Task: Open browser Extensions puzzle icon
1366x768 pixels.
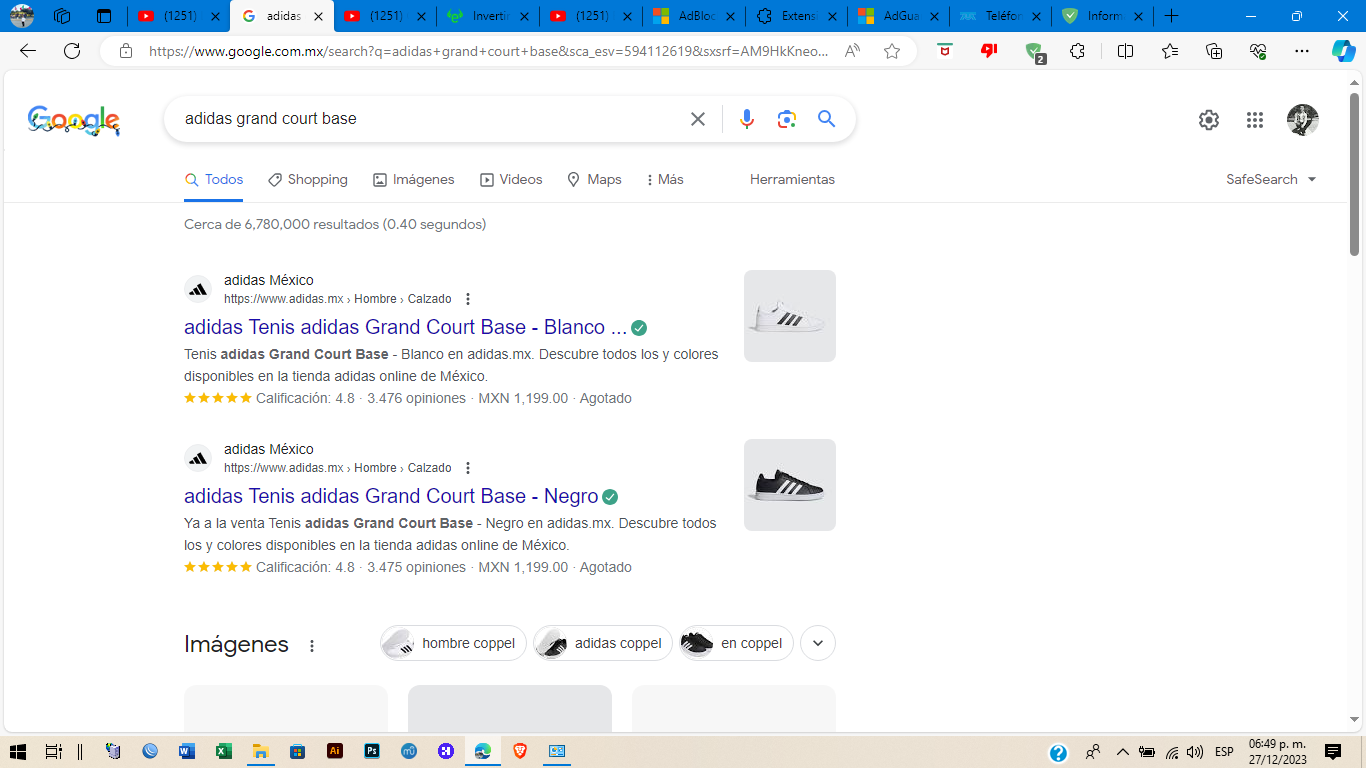Action: click(x=1077, y=51)
